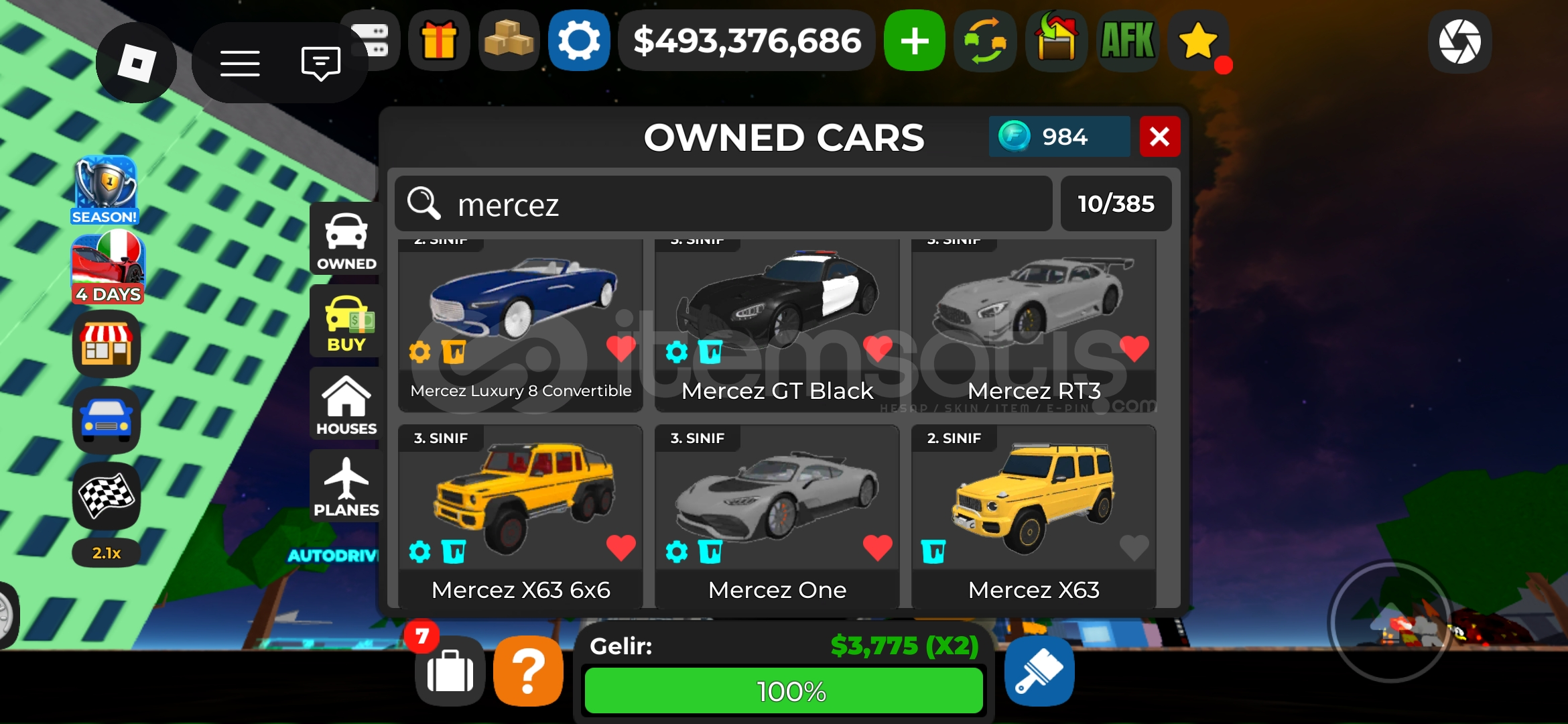Screen dimensions: 1568x724
Task: Open the blue settings gear icon
Action: 579,40
